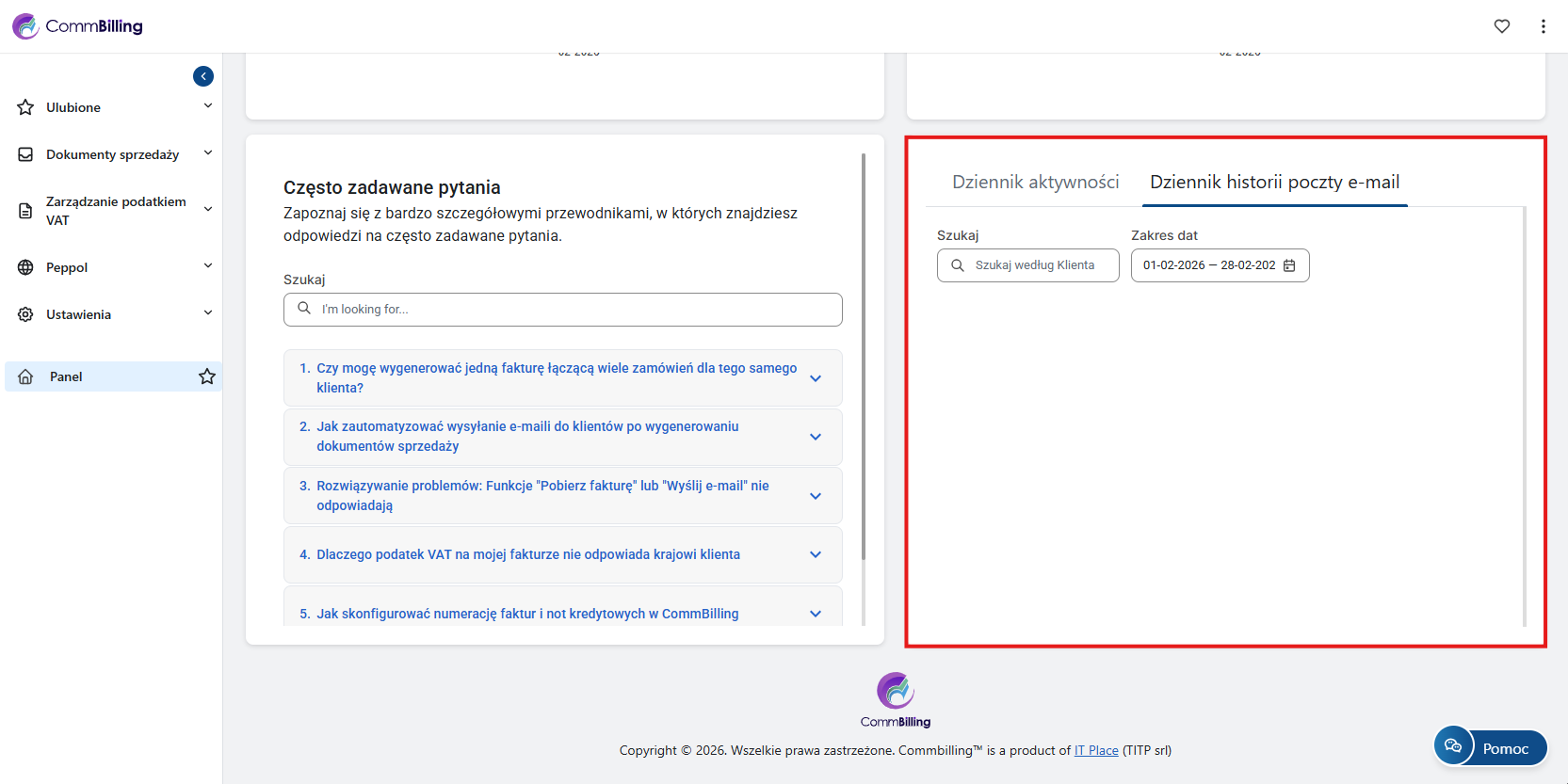Switch to Dziennik aktywności tab
The image size is (1568, 784).
pos(1035,182)
